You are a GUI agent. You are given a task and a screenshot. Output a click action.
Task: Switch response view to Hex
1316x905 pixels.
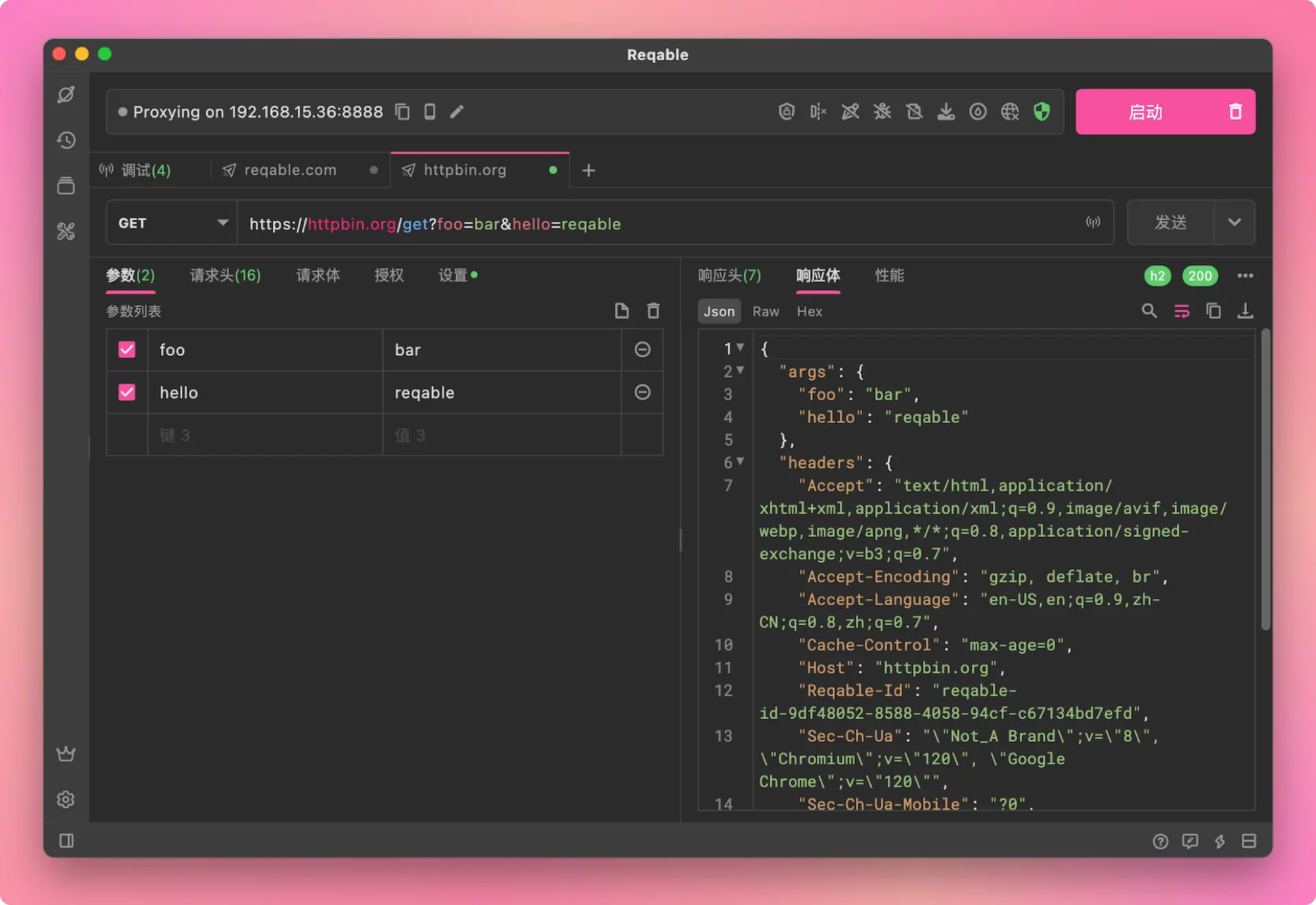[809, 311]
